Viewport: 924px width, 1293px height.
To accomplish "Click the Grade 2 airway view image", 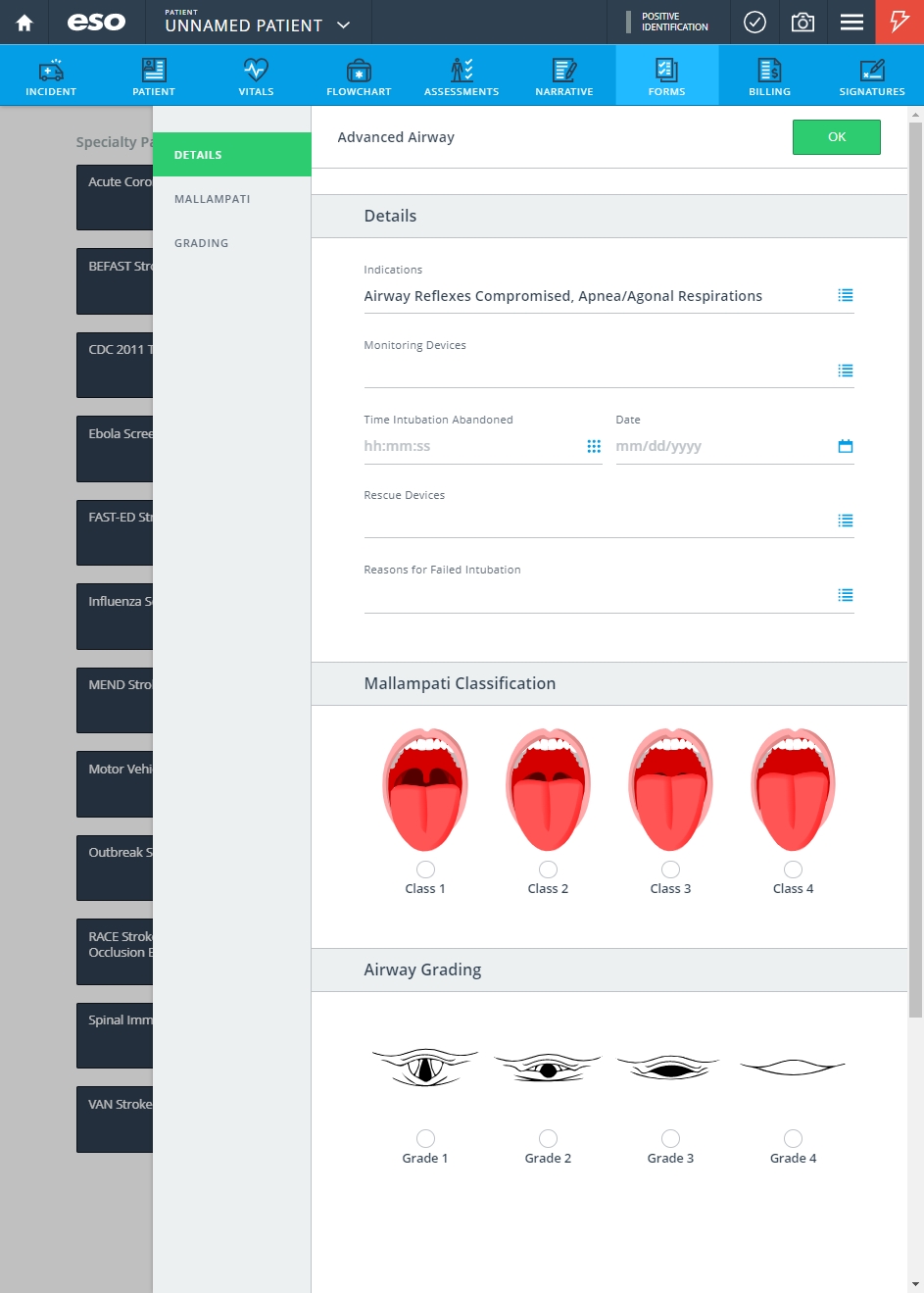I will pos(548,1067).
